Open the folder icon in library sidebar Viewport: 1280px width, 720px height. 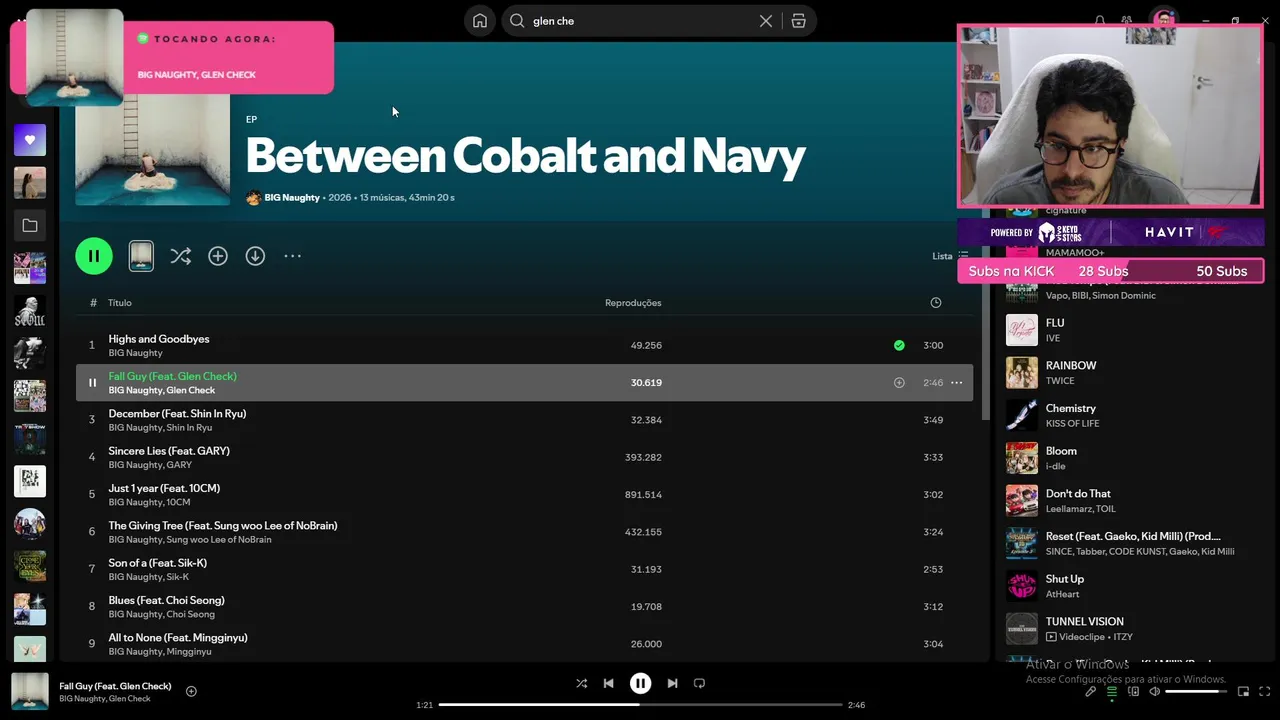click(30, 226)
